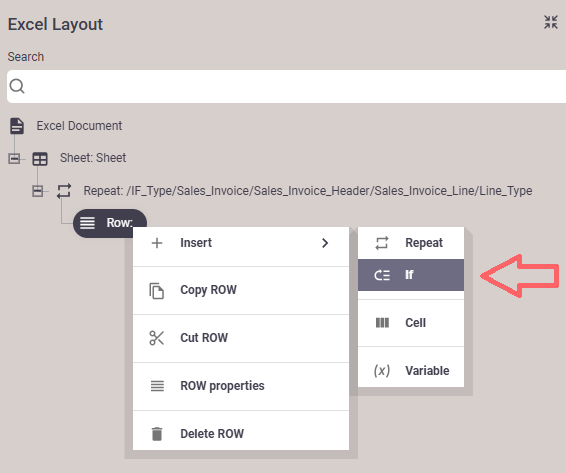Click the scissors icon for Cut ROW
This screenshot has width=566, height=473.
157,338
